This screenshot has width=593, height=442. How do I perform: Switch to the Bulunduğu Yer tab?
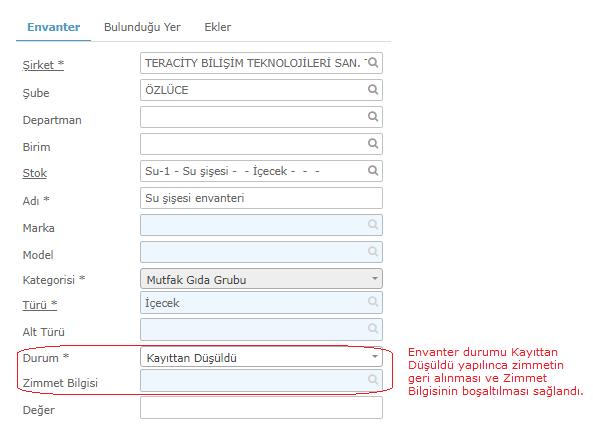(x=142, y=27)
